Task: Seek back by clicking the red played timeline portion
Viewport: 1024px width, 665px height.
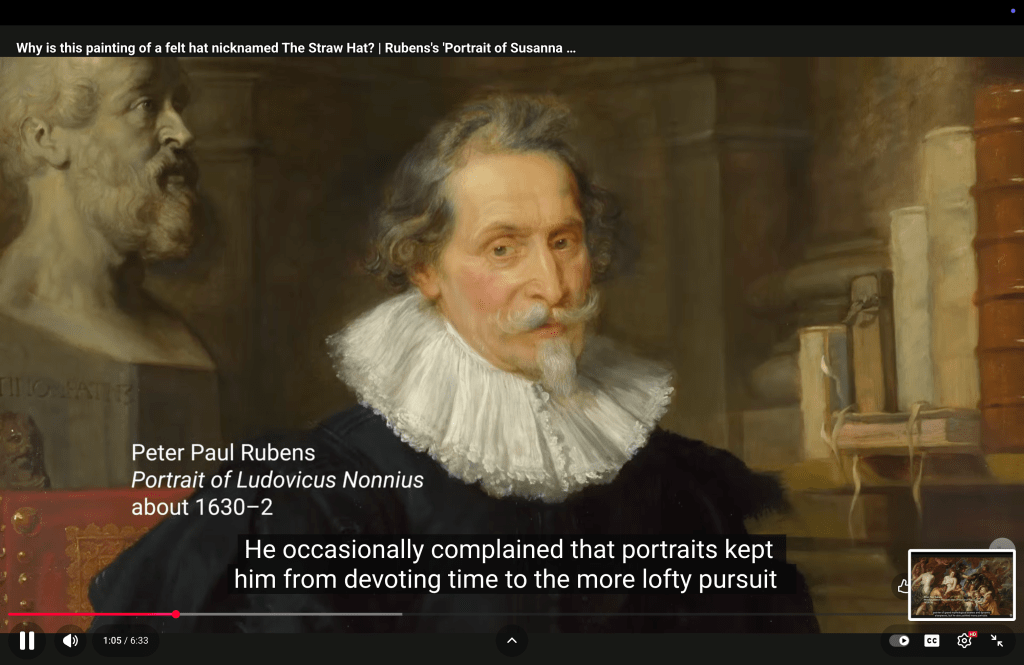Action: click(x=90, y=614)
